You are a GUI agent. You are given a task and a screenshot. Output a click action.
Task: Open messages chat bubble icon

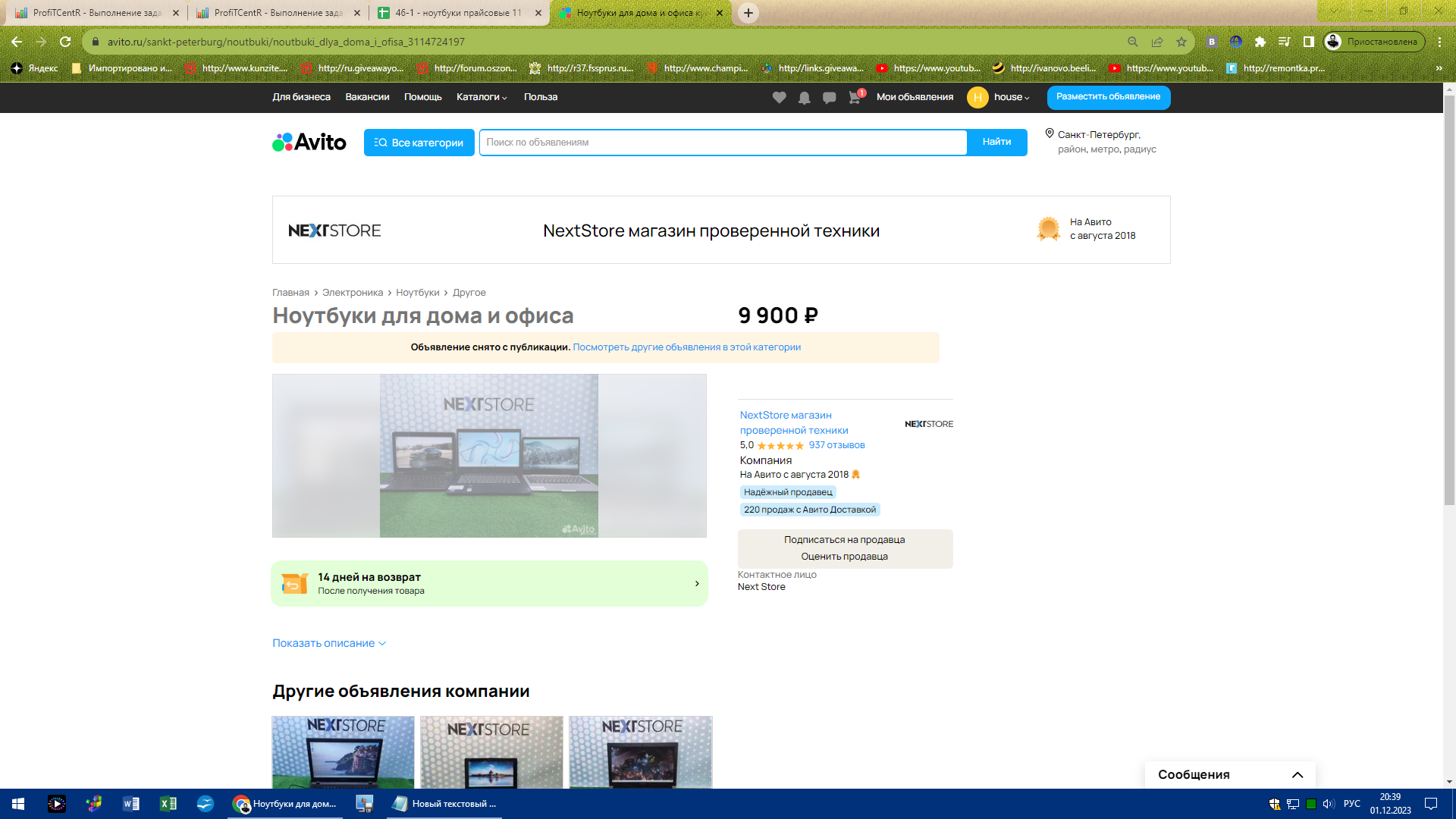click(829, 97)
